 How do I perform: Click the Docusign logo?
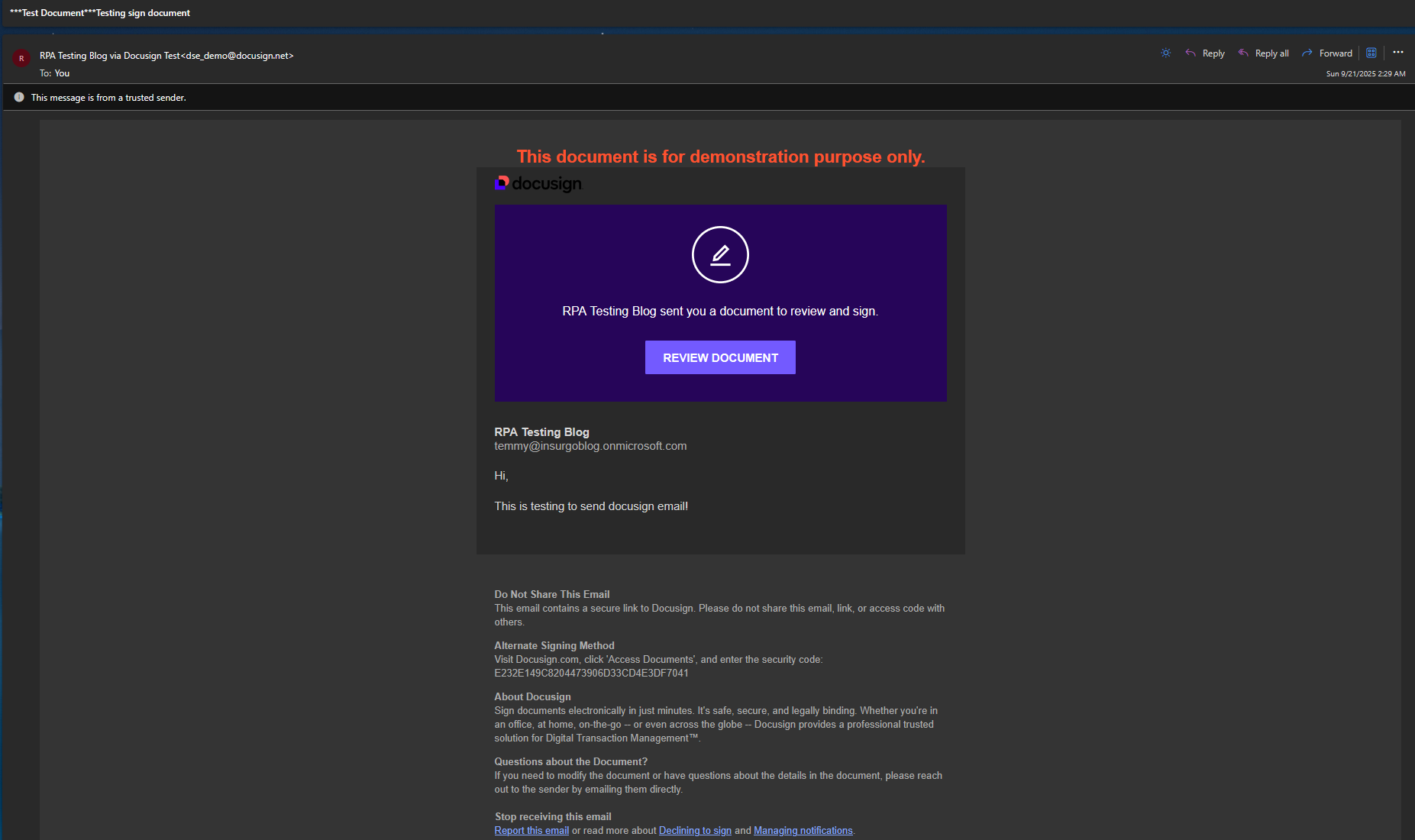point(538,183)
